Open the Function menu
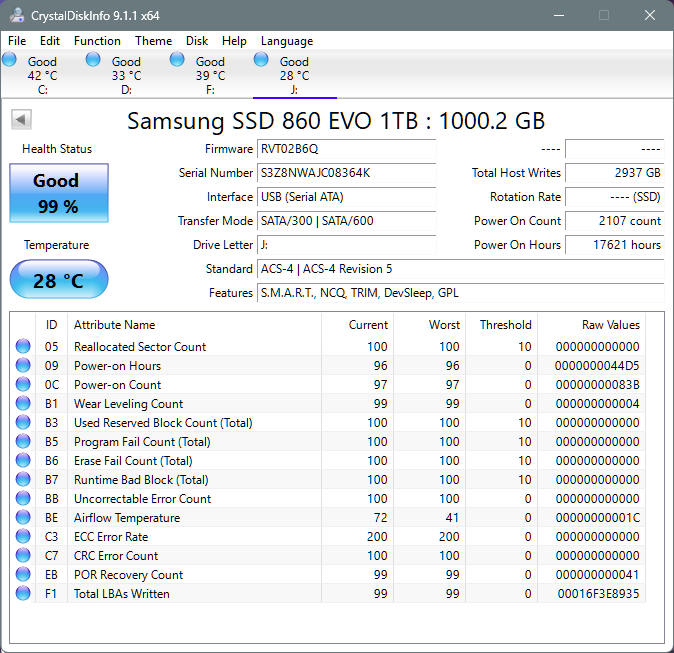 click(x=97, y=41)
